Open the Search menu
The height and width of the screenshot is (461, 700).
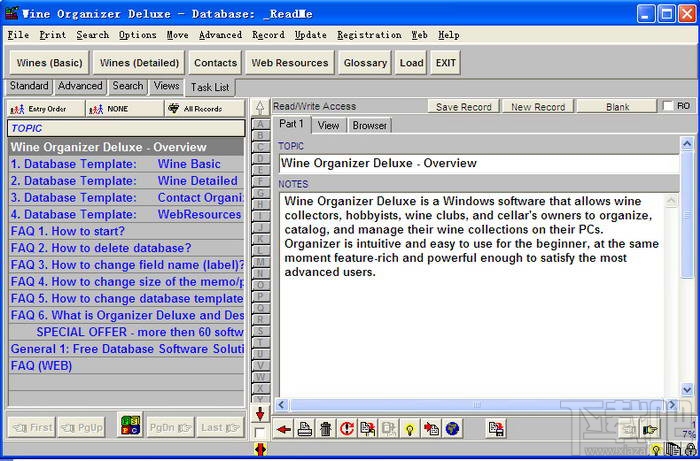pyautogui.click(x=92, y=35)
